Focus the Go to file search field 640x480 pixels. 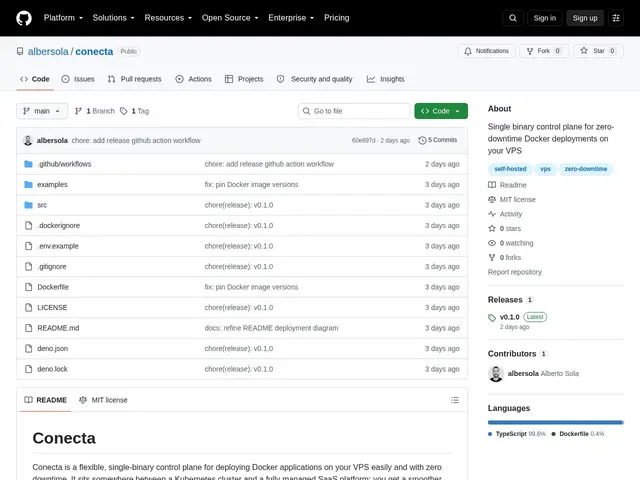(354, 111)
